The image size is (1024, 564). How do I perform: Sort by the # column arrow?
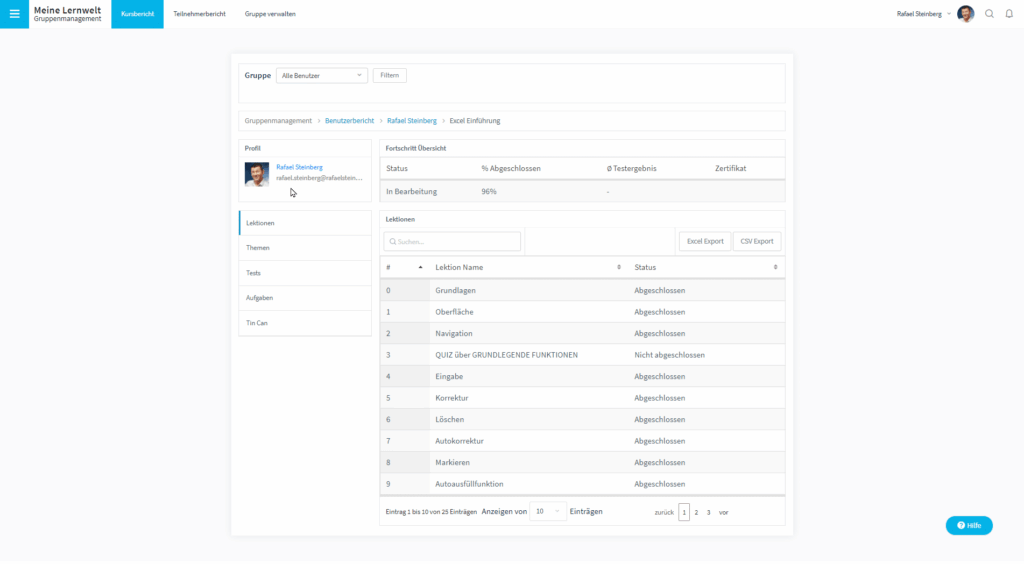tap(420, 267)
